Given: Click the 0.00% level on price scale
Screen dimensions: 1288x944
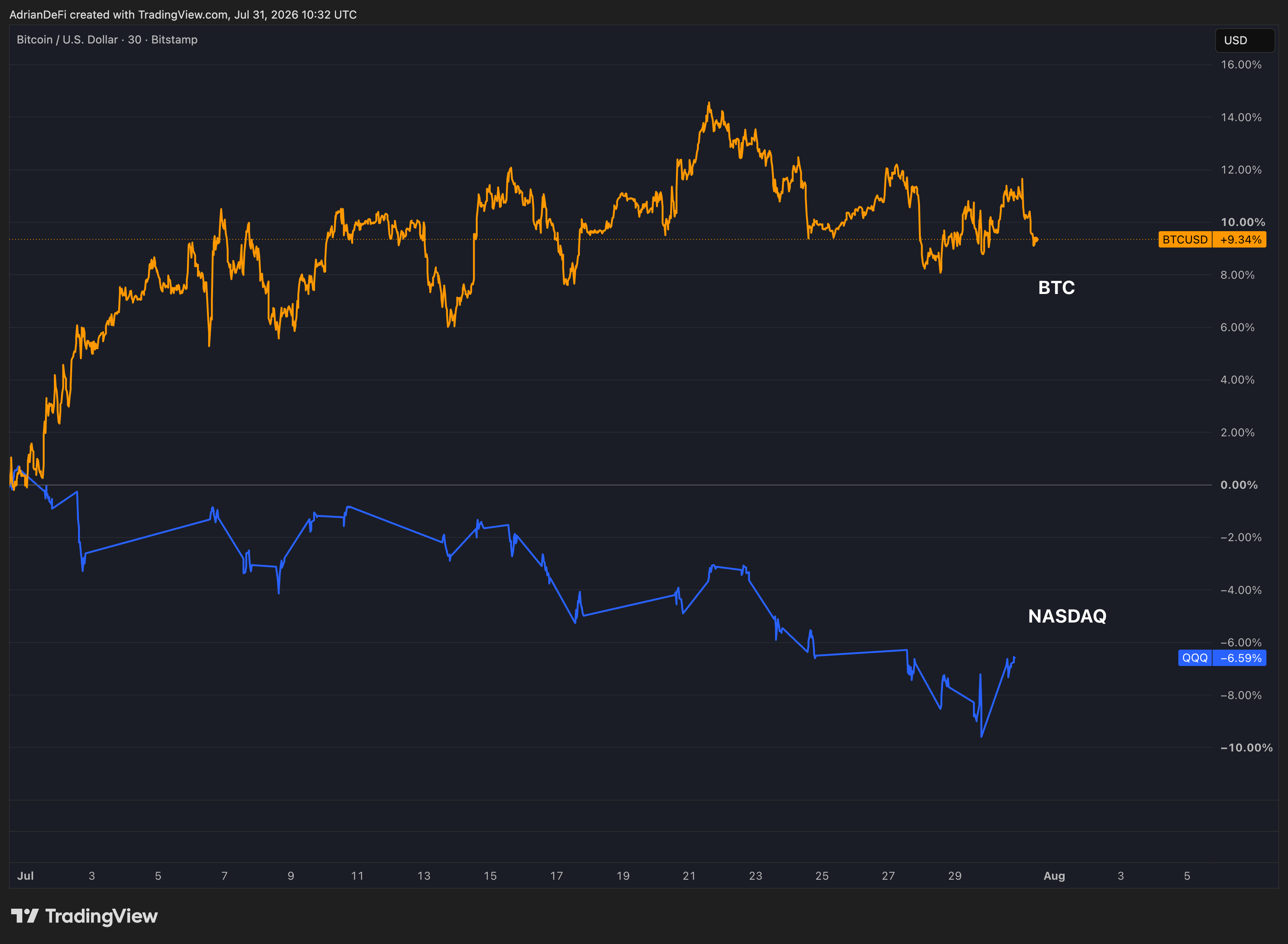Looking at the screenshot, I should point(1239,485).
